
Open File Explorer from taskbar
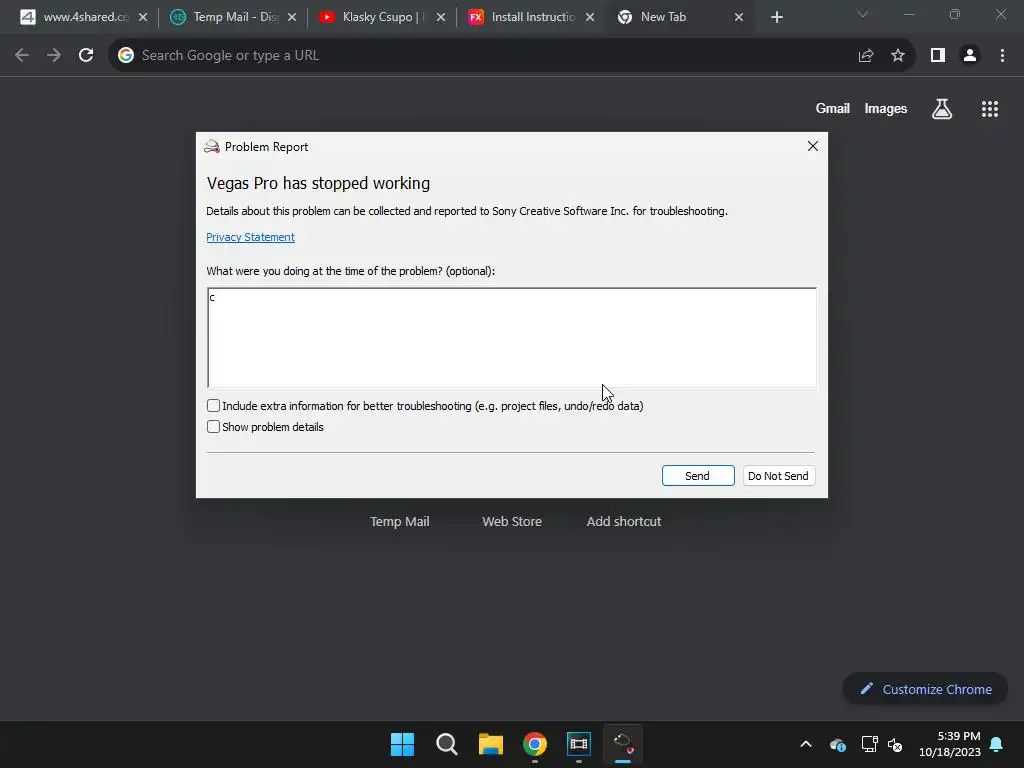[490, 744]
